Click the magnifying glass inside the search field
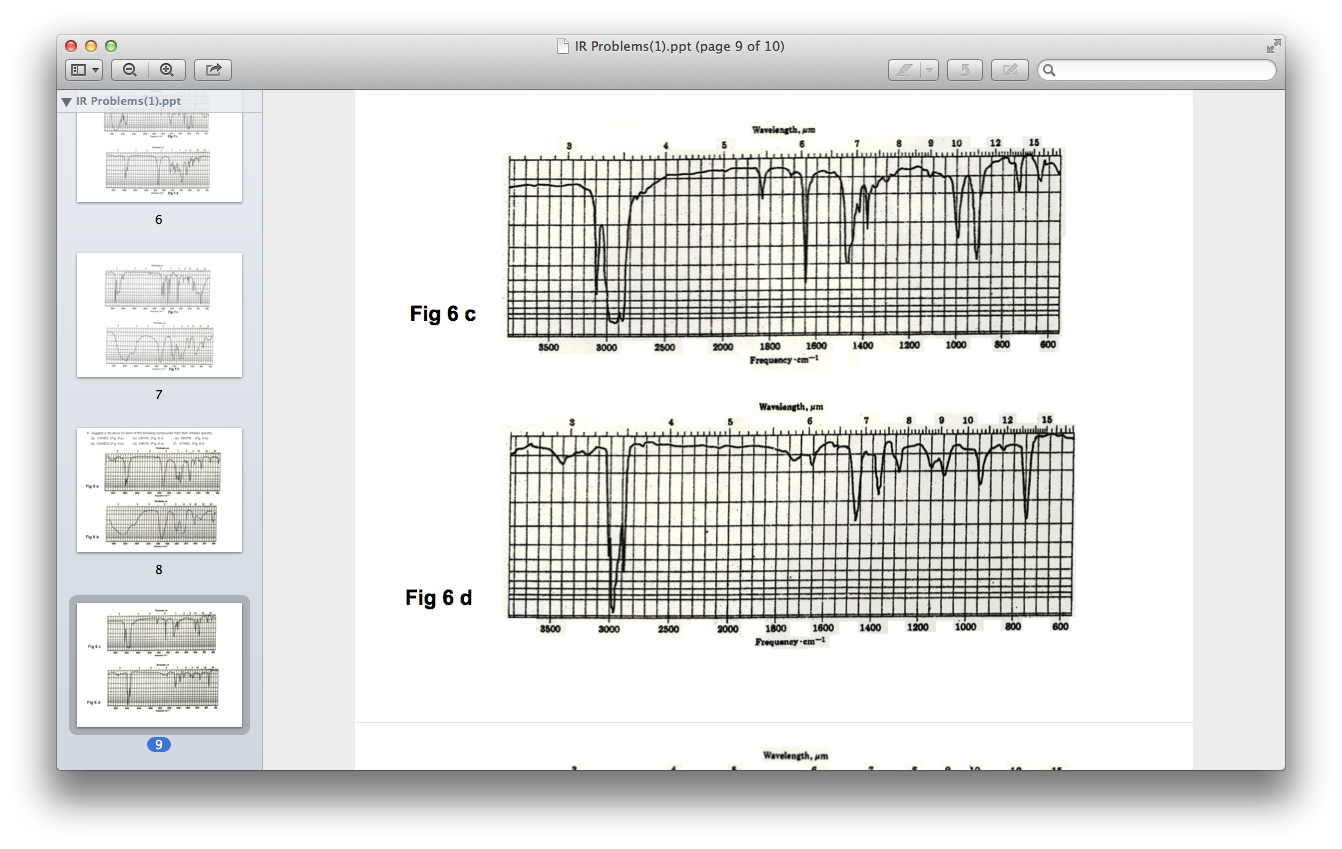 (1050, 70)
